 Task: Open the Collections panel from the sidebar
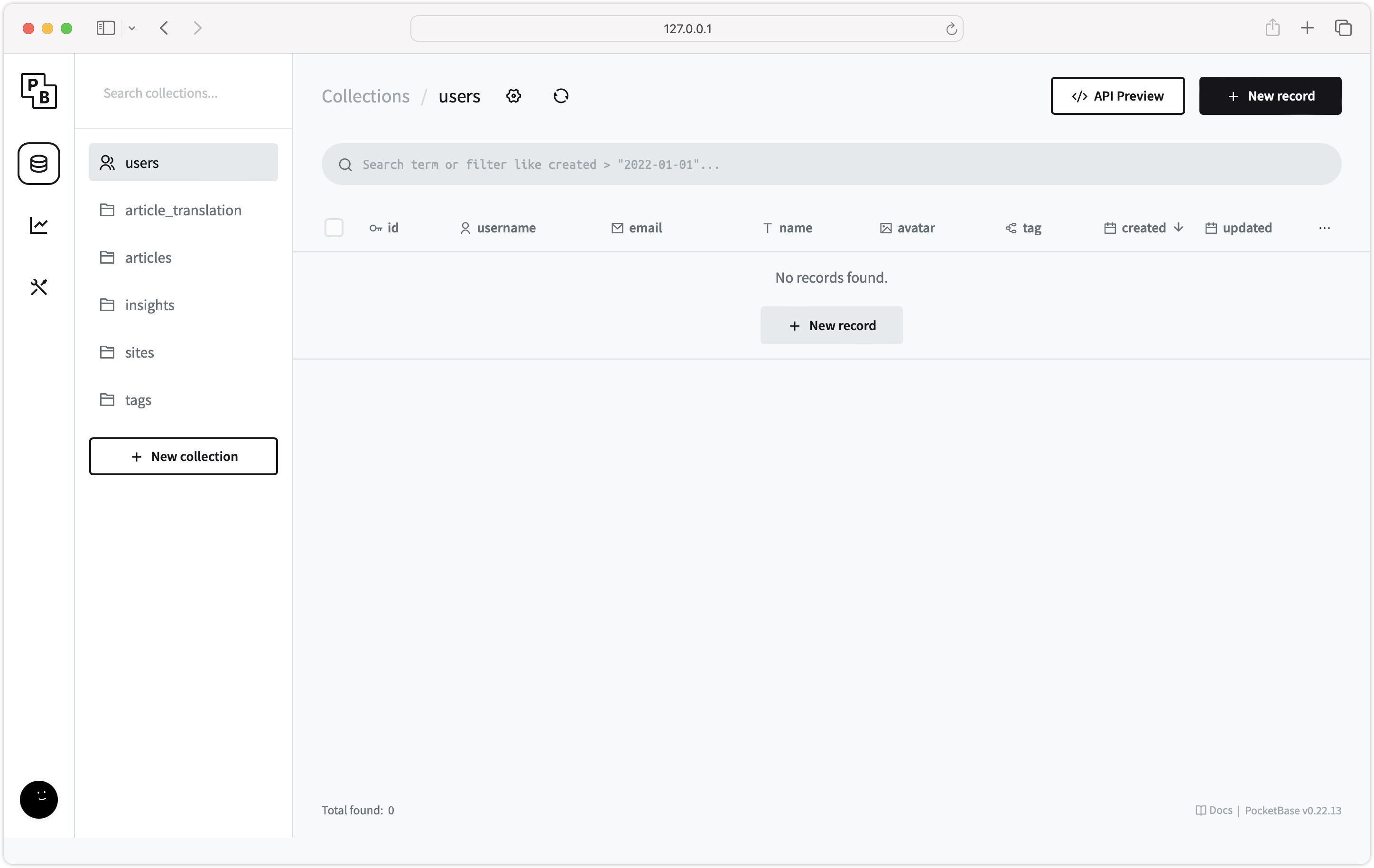[39, 164]
